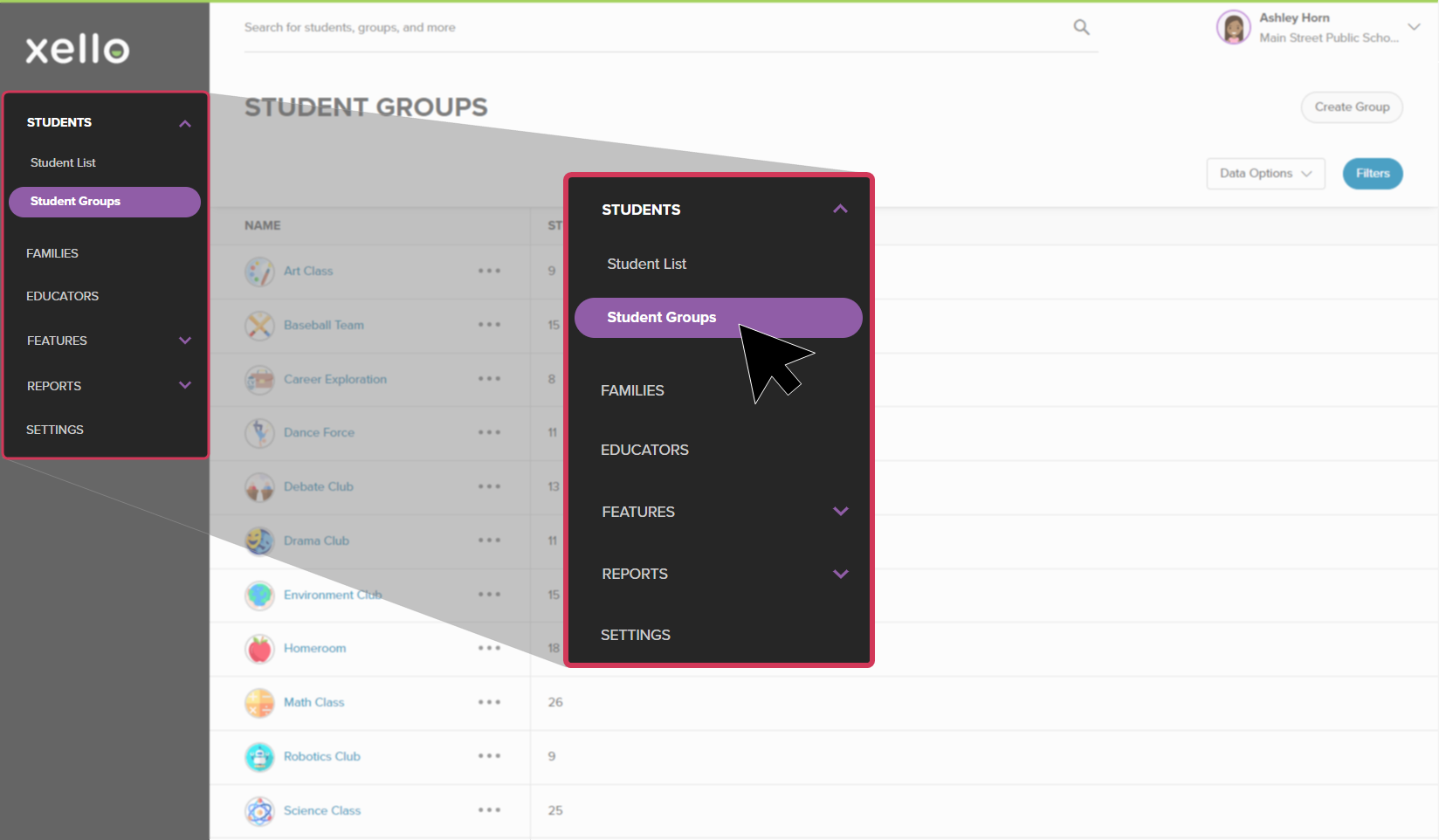Open more options for Art Class
Image resolution: width=1439 pixels, height=840 pixels.
pyautogui.click(x=489, y=271)
